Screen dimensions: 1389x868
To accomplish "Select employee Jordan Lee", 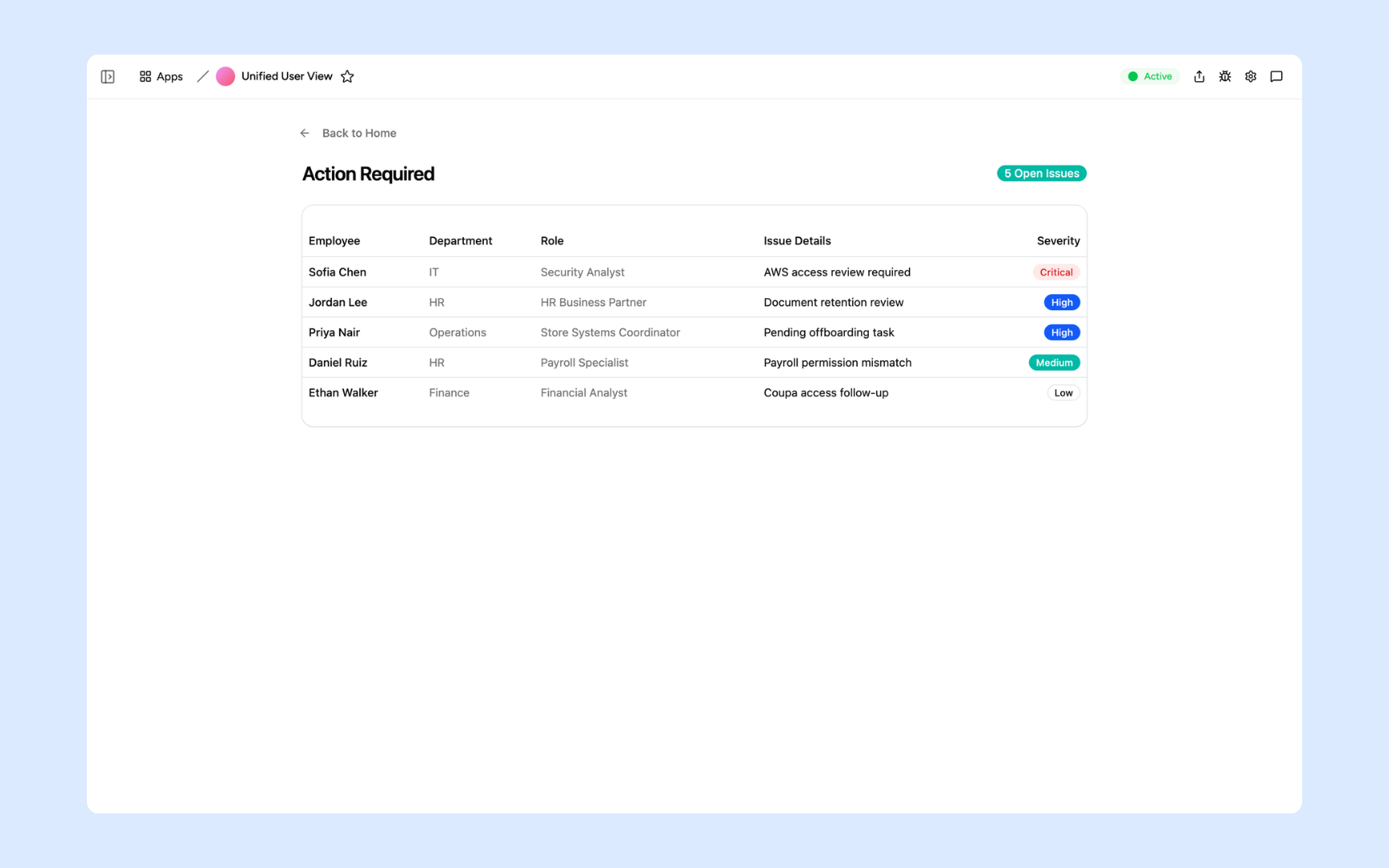I will 338,303.
